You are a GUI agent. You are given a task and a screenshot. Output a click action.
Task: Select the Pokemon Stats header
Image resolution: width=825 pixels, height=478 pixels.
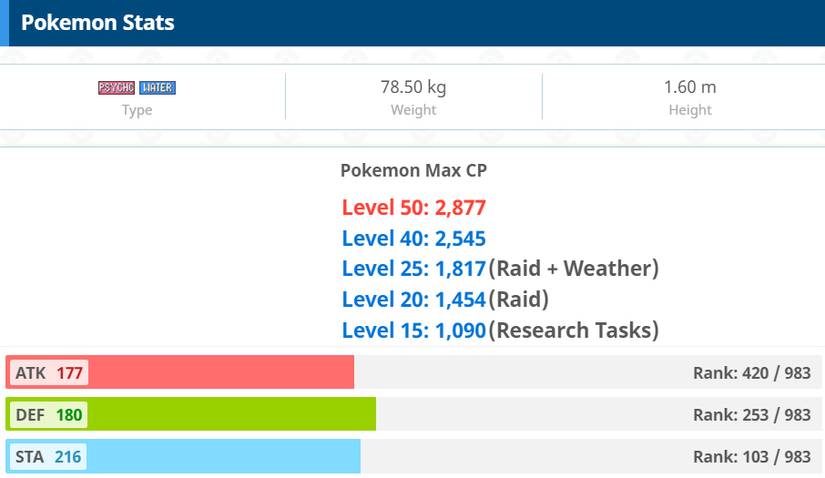(x=97, y=23)
